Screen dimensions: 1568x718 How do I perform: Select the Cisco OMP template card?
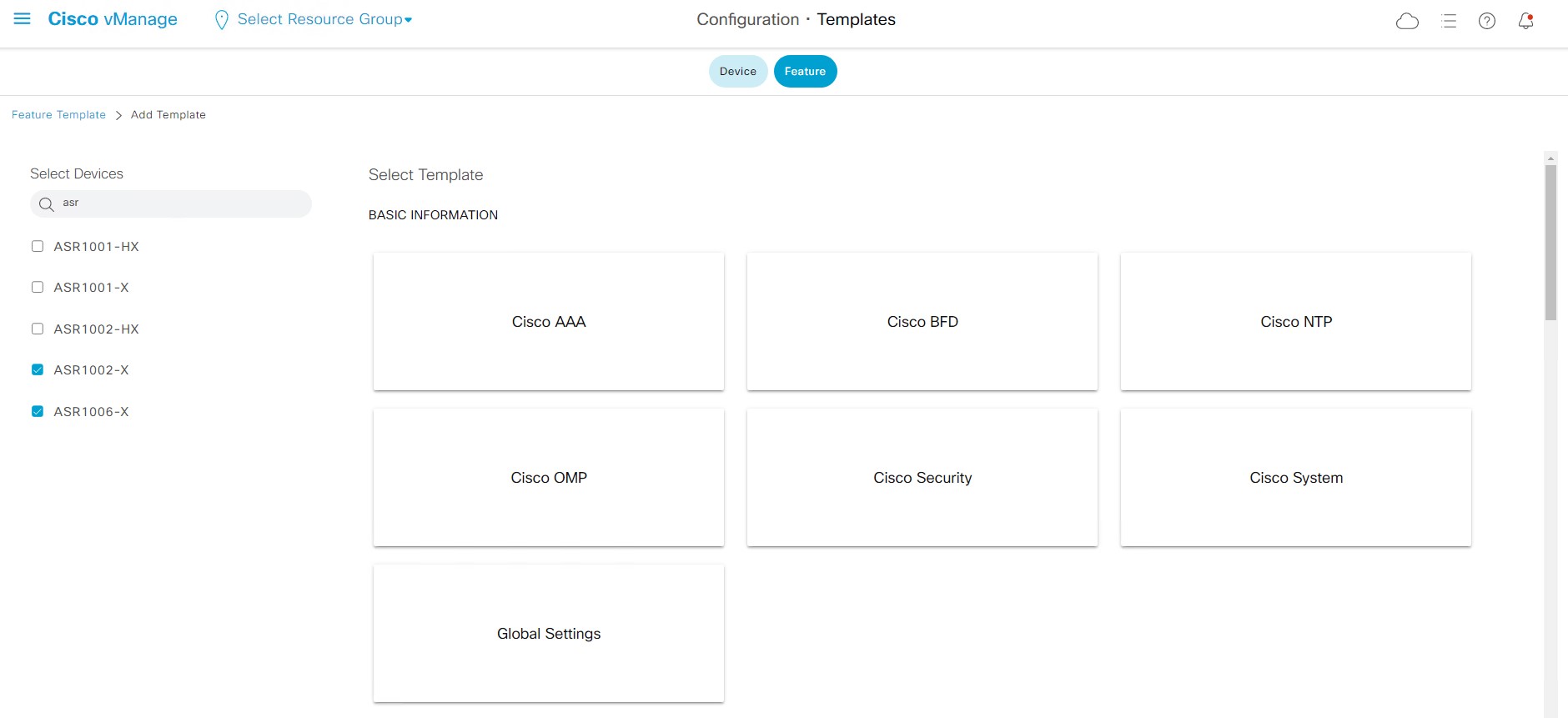click(x=549, y=477)
